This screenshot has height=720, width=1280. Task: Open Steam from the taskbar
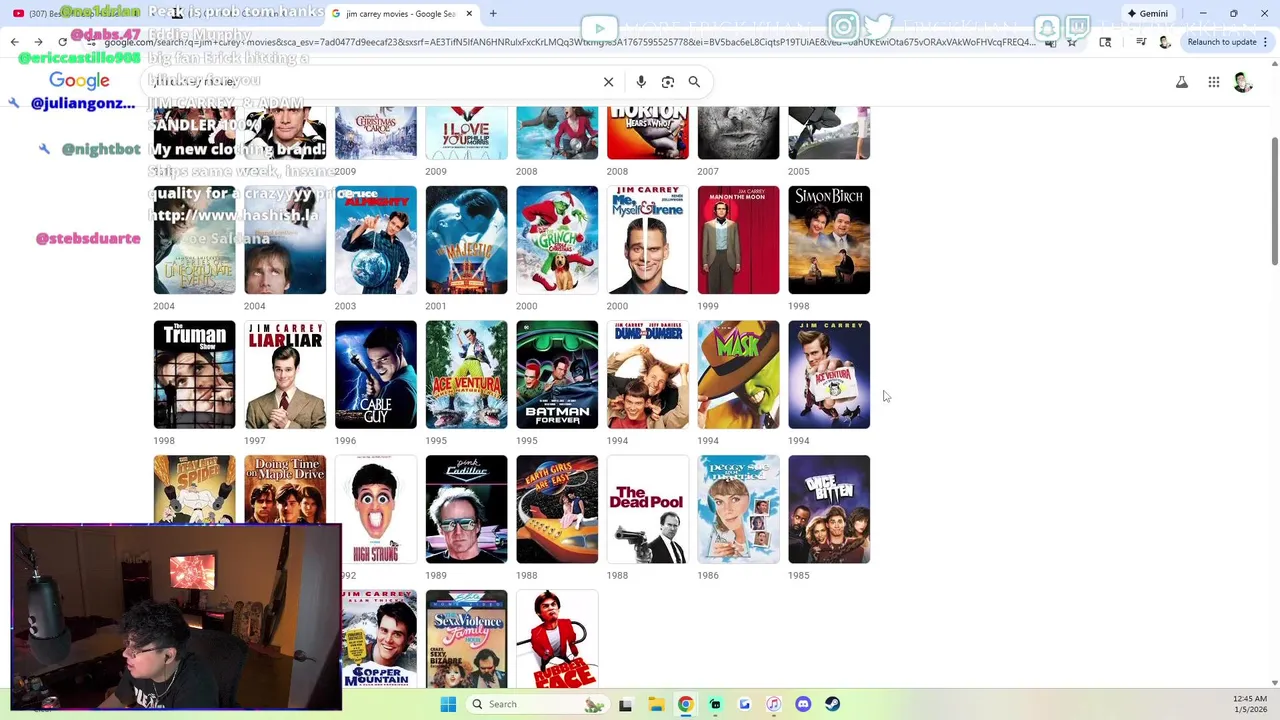click(x=832, y=704)
